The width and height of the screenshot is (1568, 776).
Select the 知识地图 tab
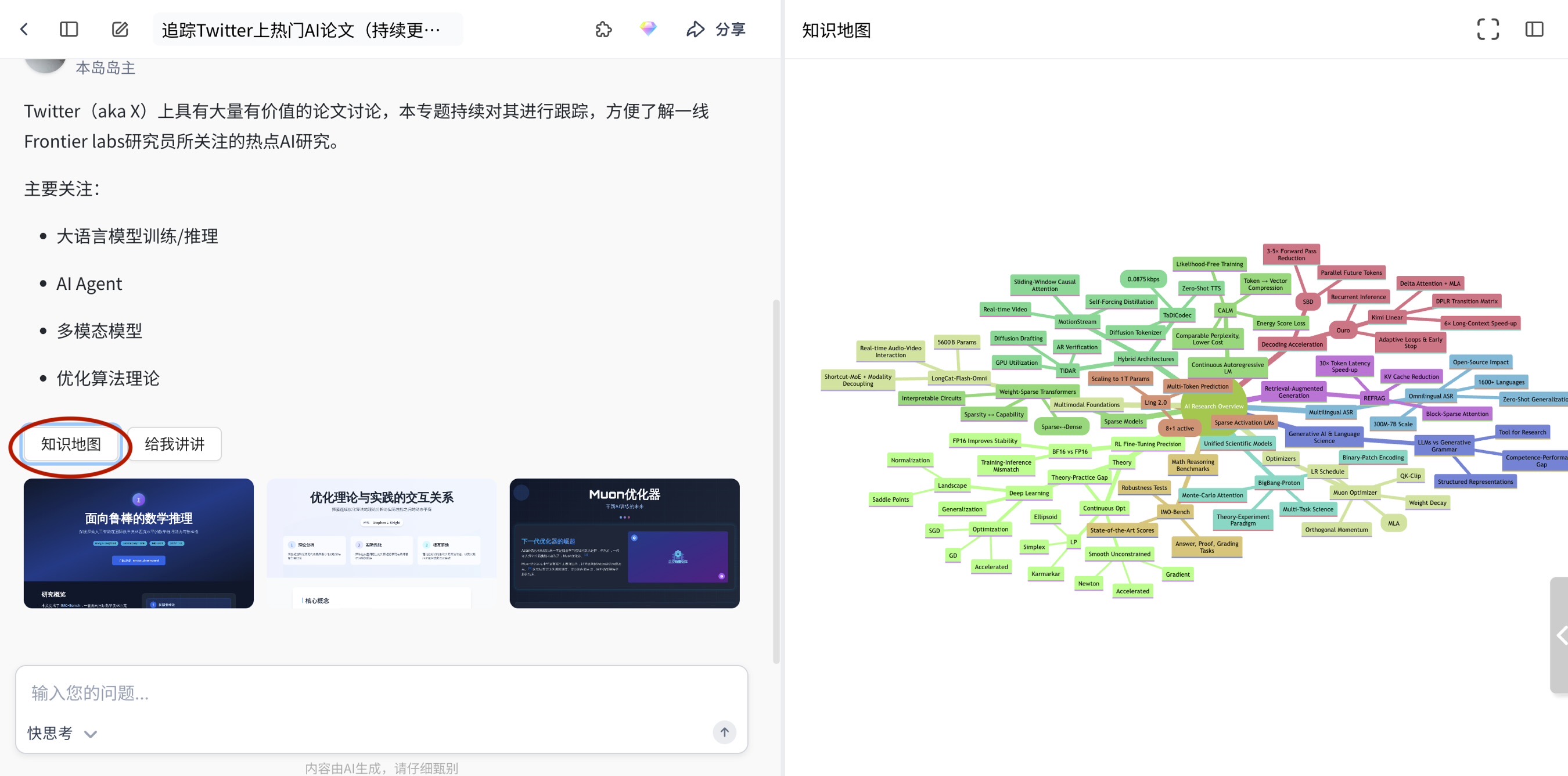[x=71, y=444]
